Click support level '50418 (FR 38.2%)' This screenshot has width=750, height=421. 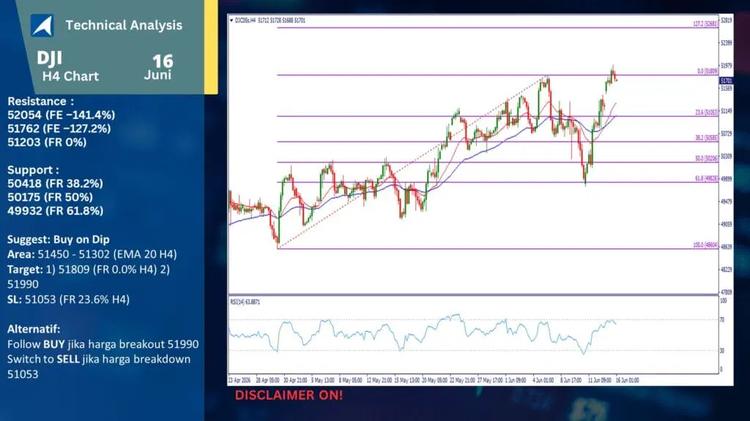click(x=55, y=183)
